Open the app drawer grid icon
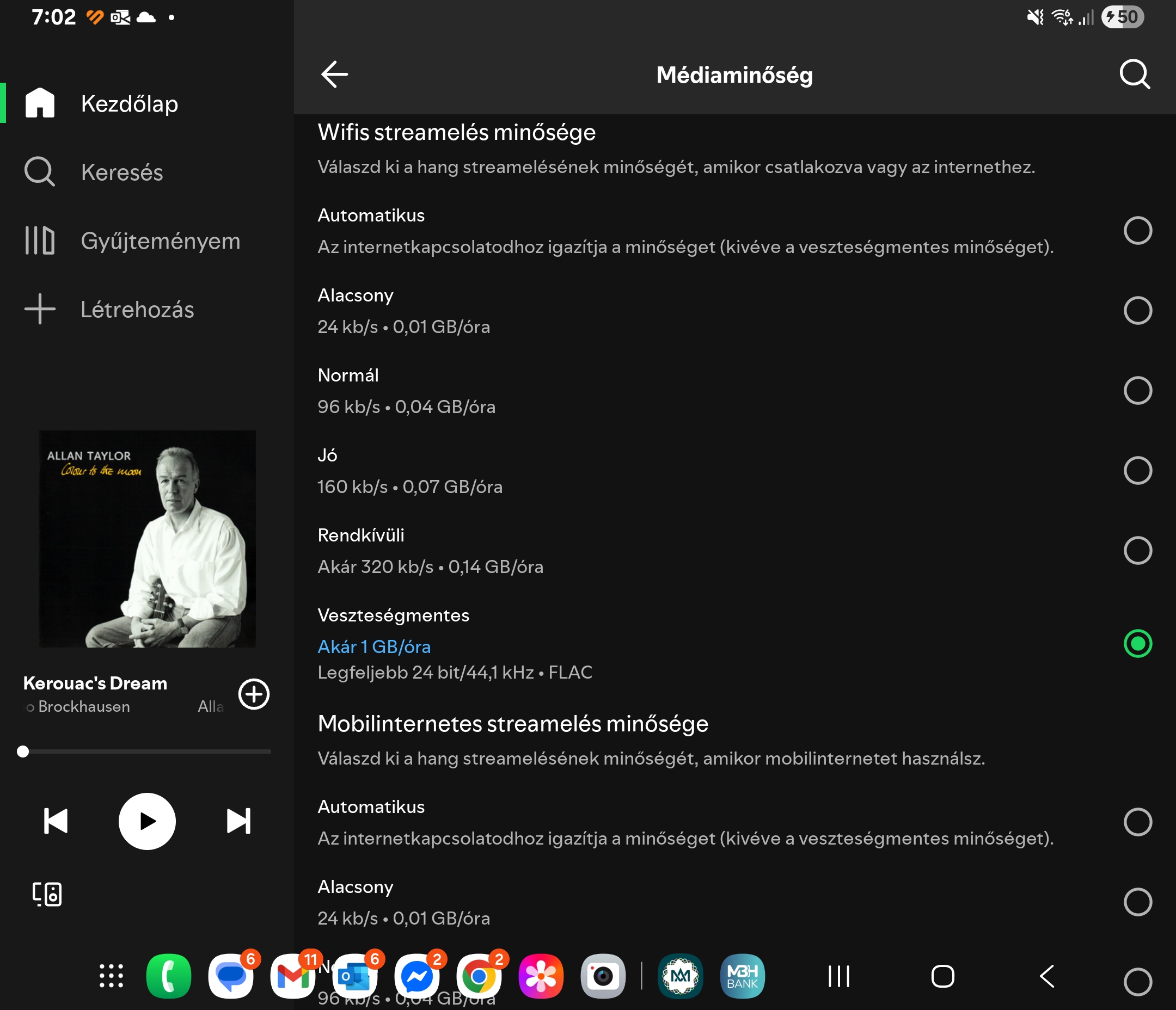This screenshot has height=1010, width=1176. [111, 976]
